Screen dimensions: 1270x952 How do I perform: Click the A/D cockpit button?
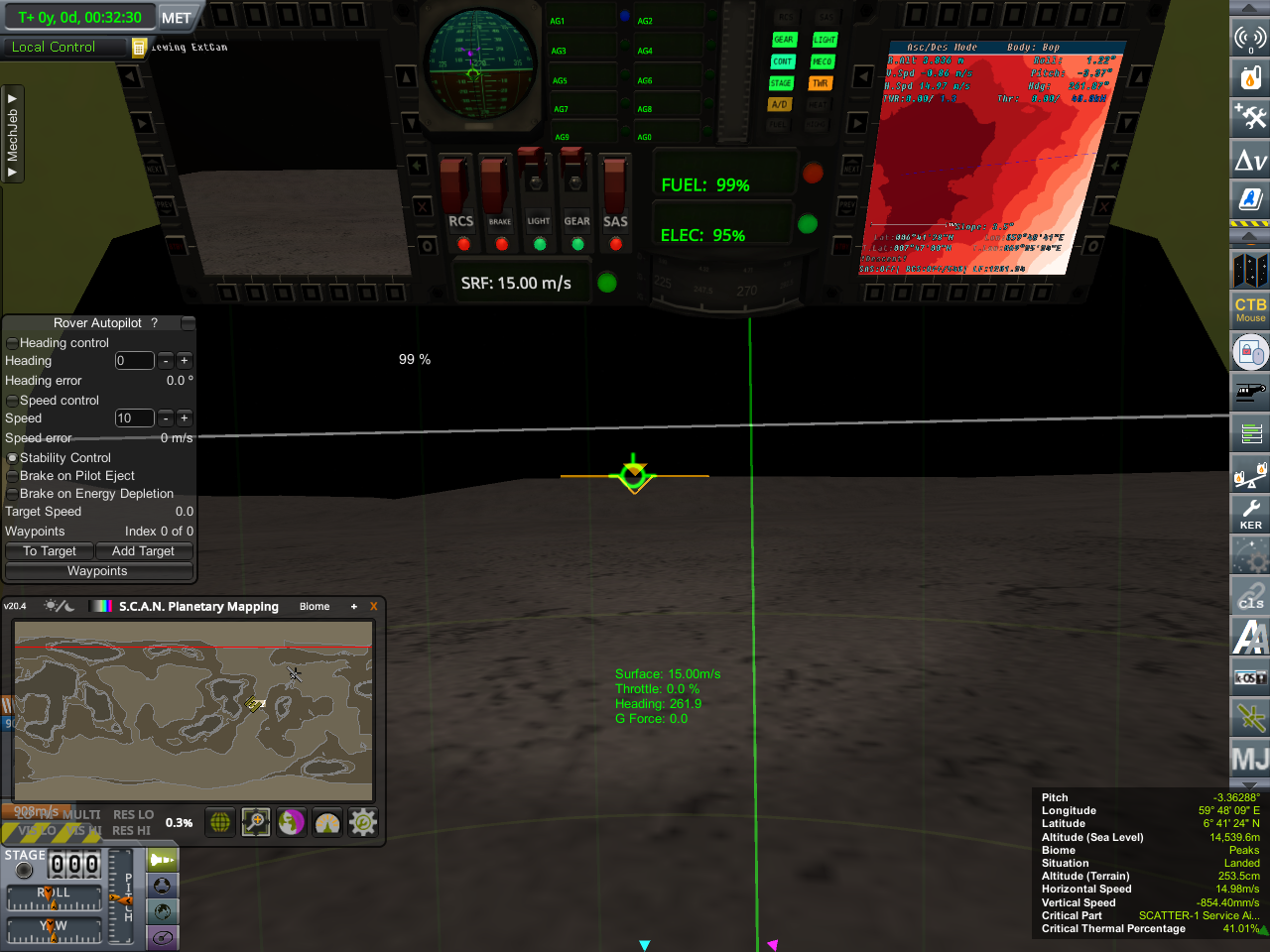(780, 104)
